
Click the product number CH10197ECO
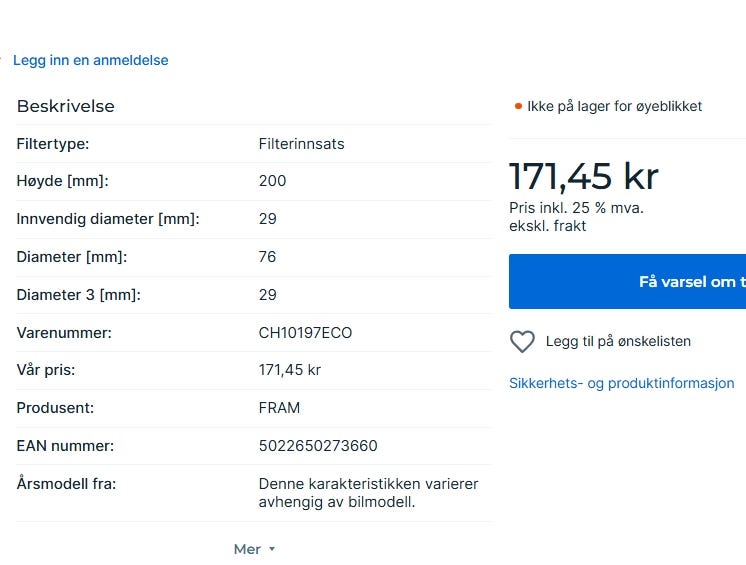click(305, 333)
